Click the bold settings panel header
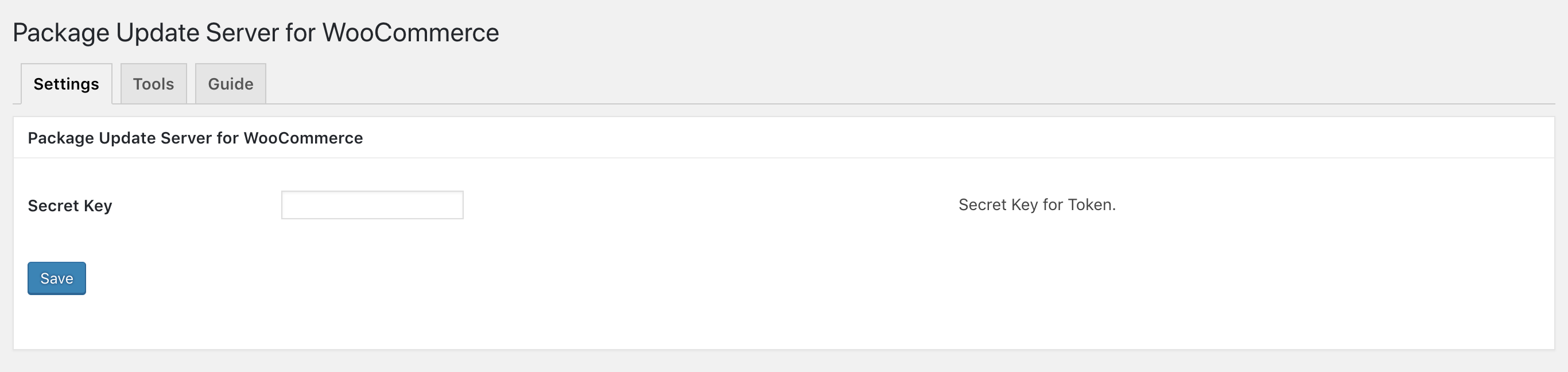Viewport: 1568px width, 372px height. coord(195,138)
